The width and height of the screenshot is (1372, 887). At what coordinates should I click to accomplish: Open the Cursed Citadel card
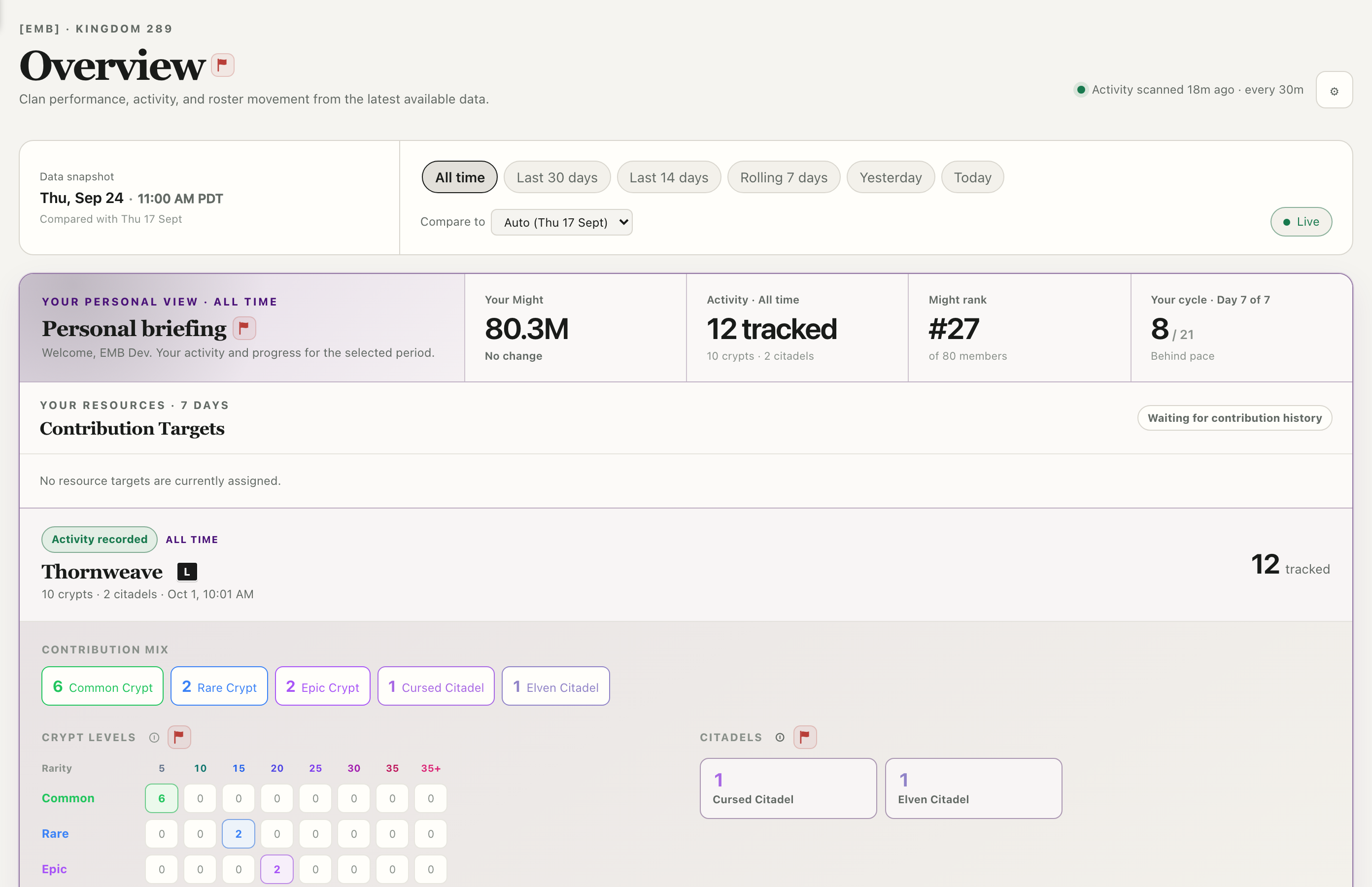coord(789,788)
